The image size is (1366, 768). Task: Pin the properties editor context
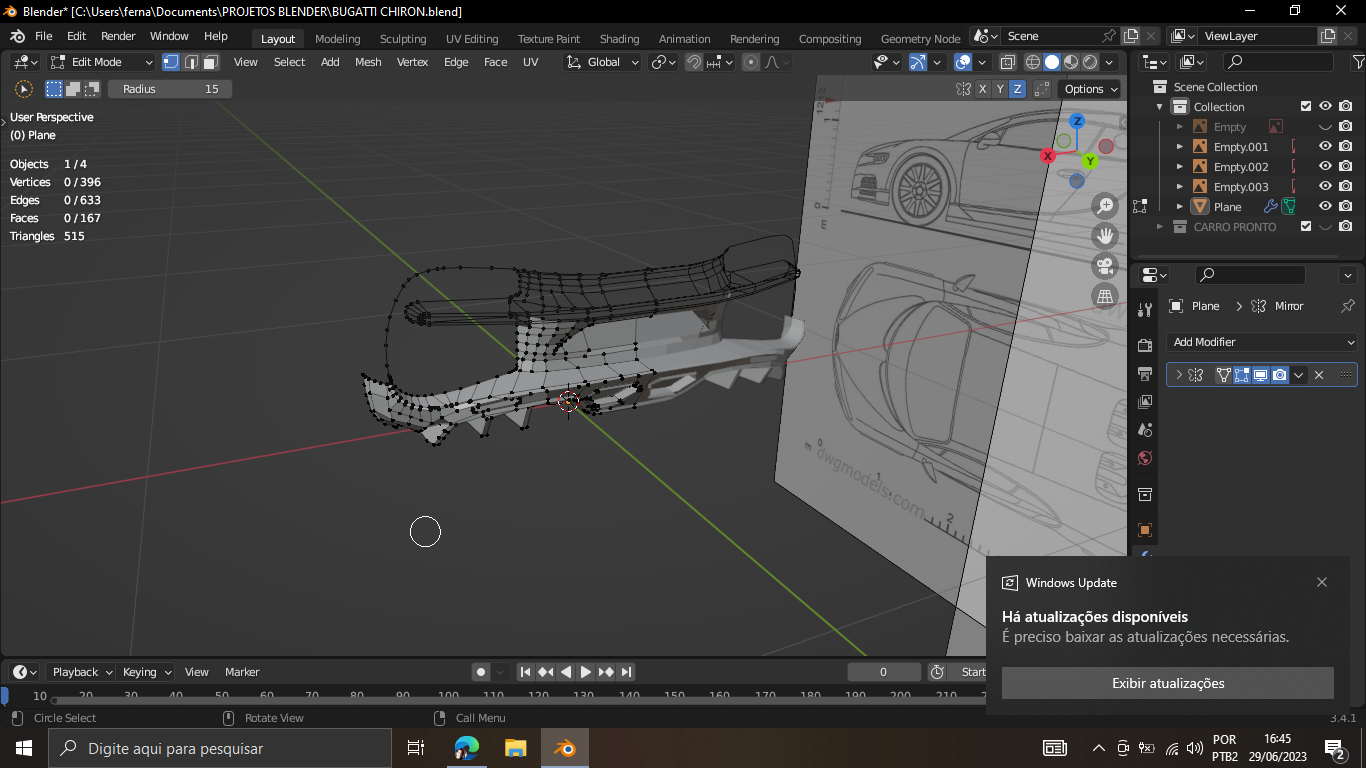(x=1347, y=306)
